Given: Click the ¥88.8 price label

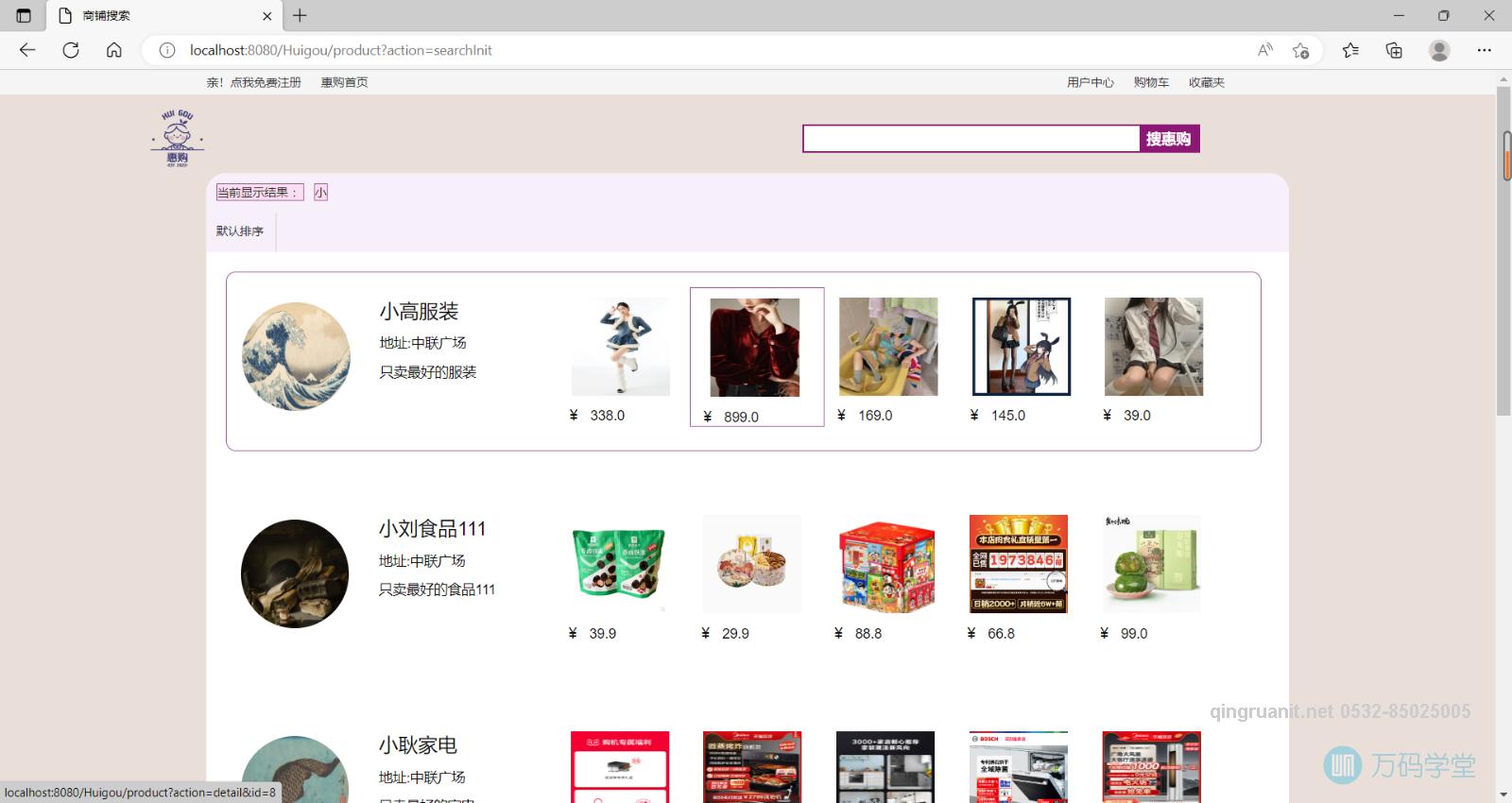Looking at the screenshot, I should pos(858,634).
